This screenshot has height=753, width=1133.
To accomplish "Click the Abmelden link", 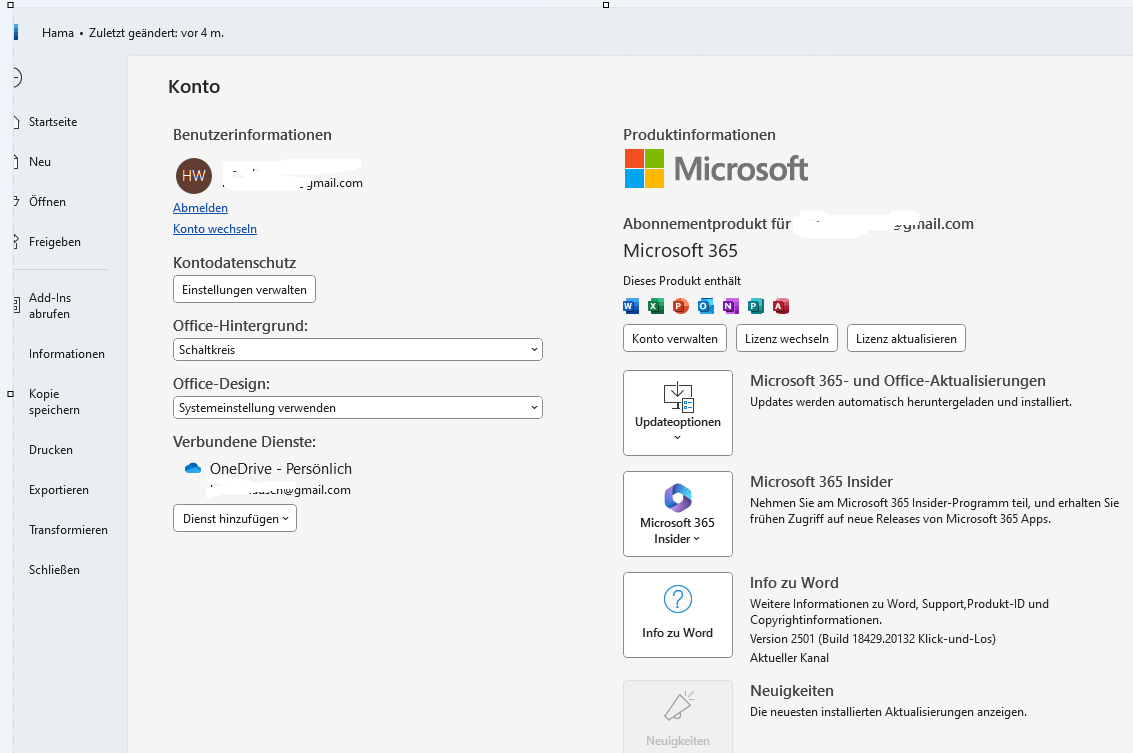I will [x=200, y=208].
